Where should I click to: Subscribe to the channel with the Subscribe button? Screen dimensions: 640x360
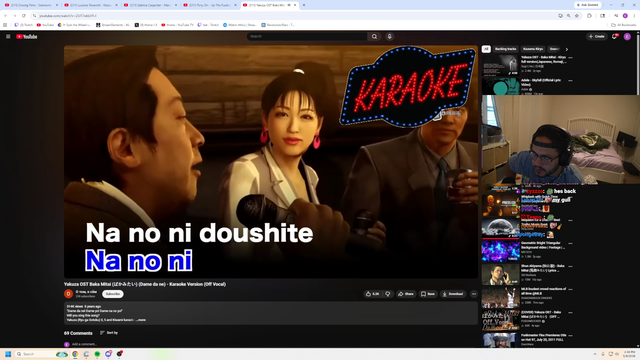coord(113,294)
